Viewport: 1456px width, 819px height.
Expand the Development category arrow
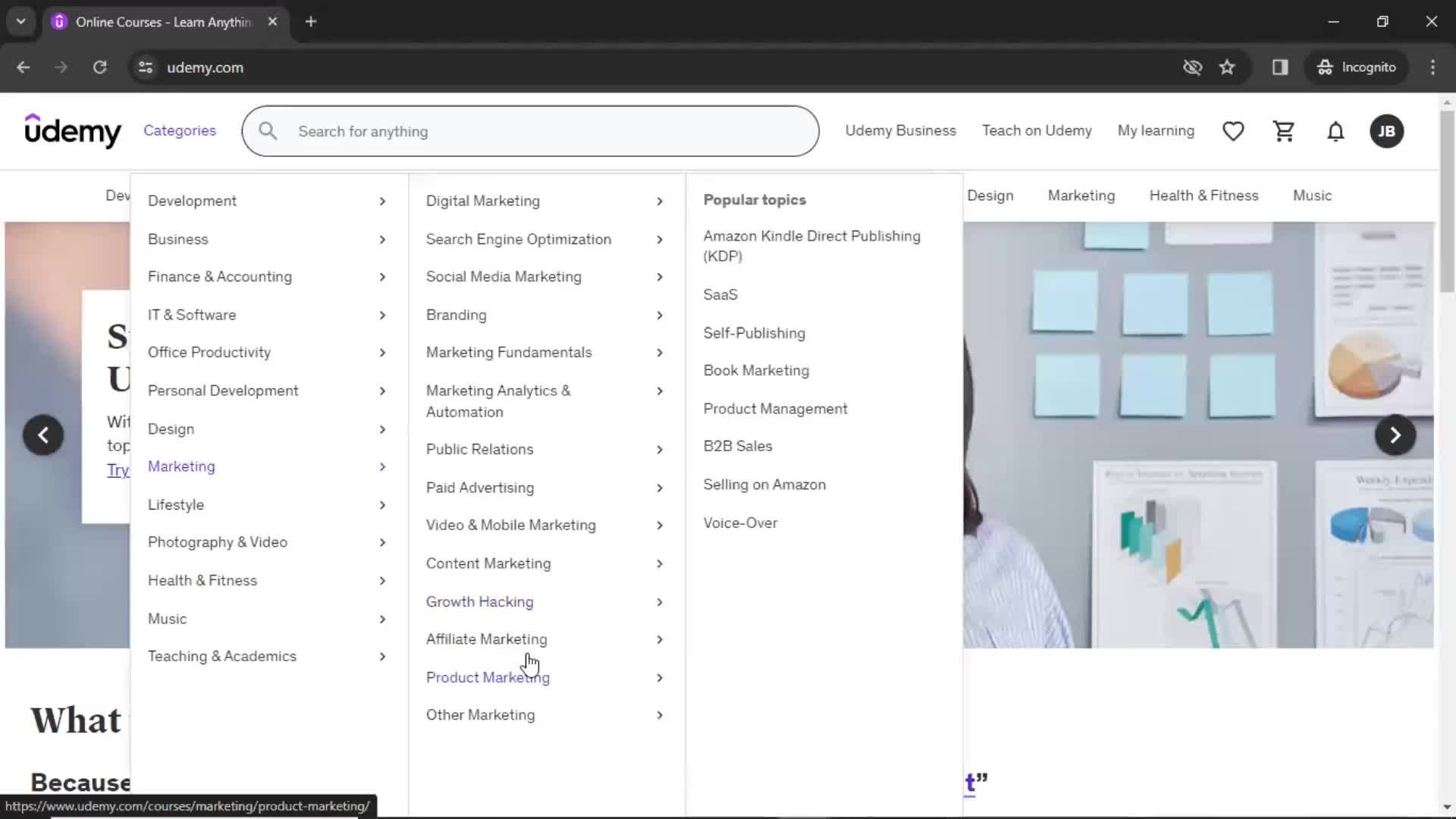point(382,201)
